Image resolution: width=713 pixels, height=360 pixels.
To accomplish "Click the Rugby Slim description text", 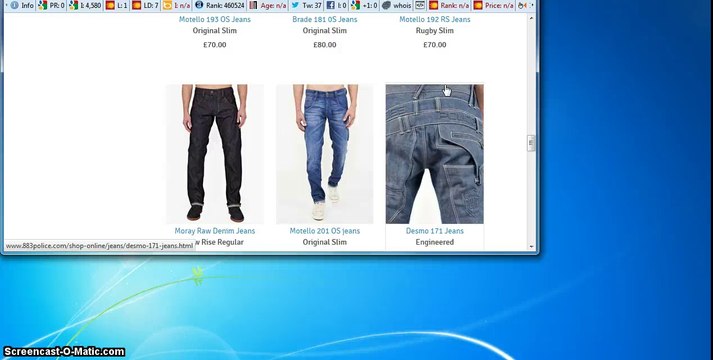I will [x=435, y=30].
